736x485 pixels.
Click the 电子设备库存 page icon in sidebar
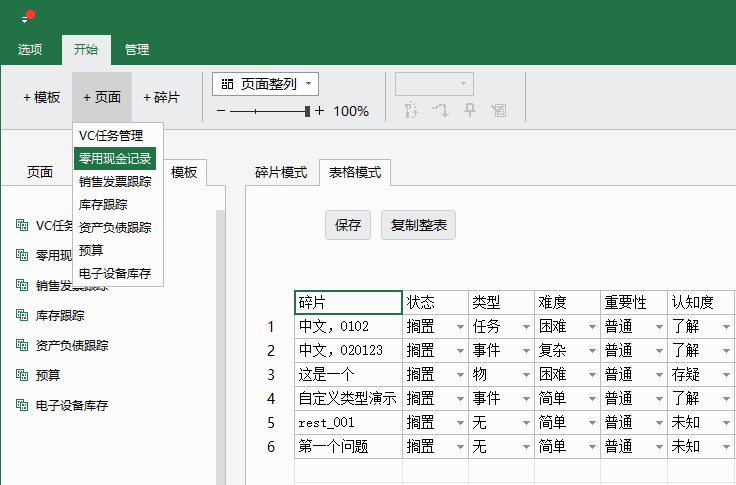tap(21, 405)
